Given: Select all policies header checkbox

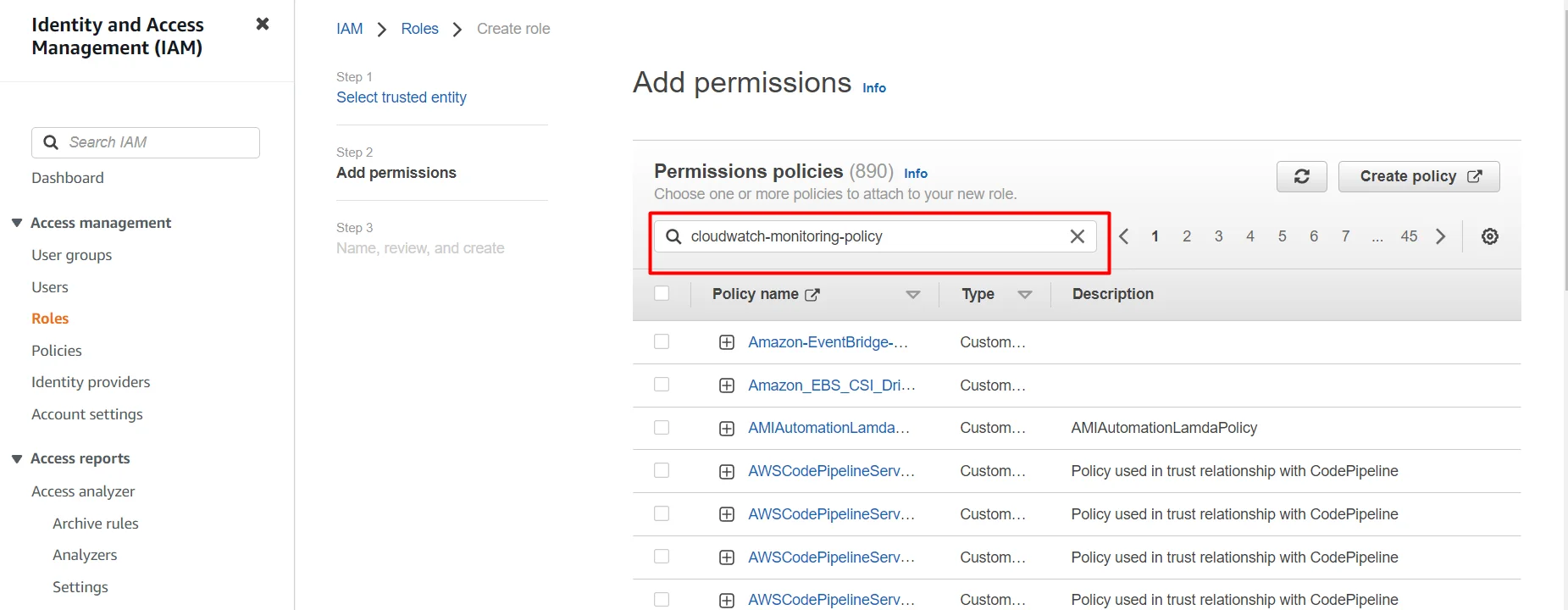Looking at the screenshot, I should [662, 293].
